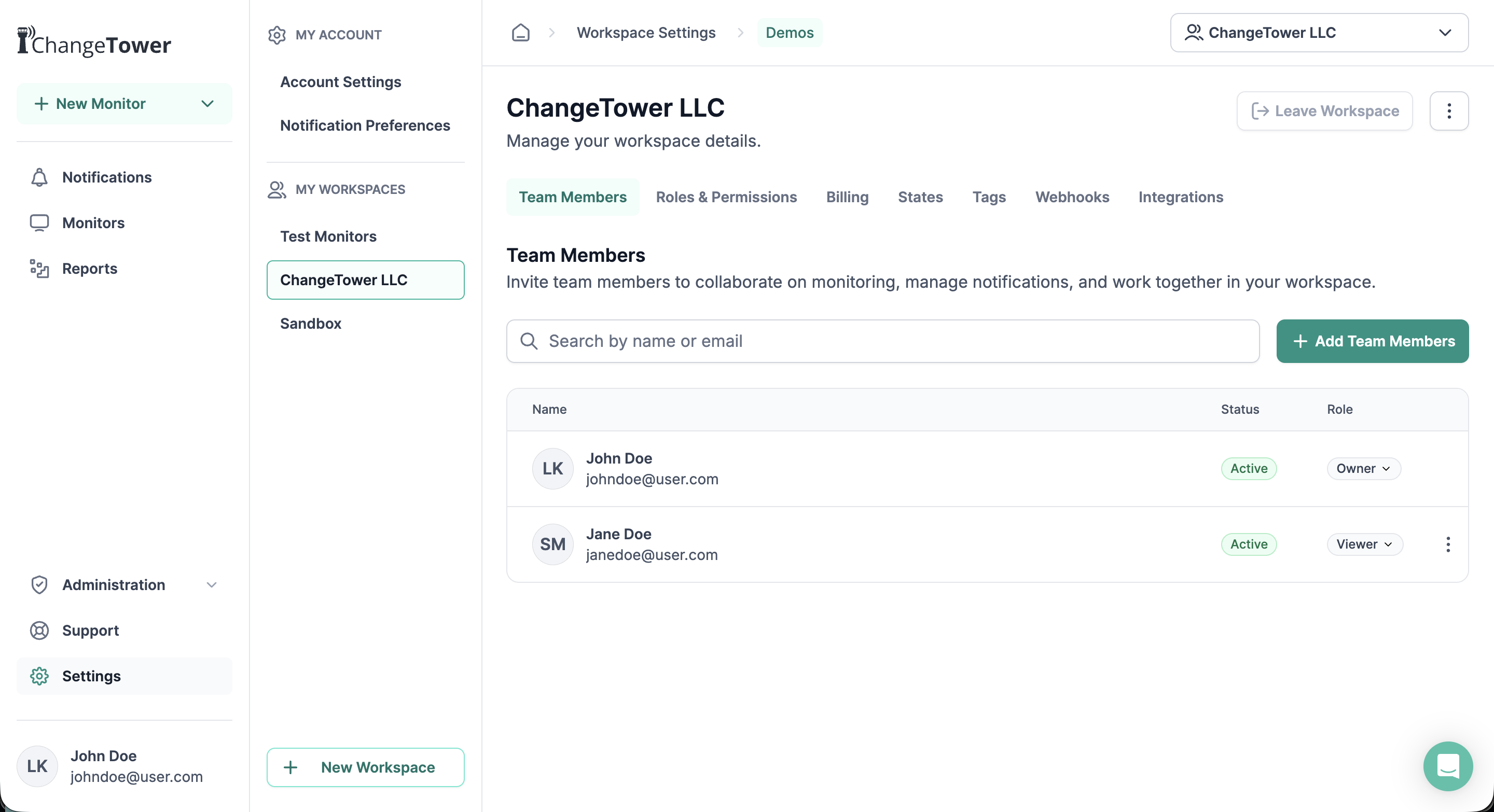1494x812 pixels.
Task: Open the Integrations tab
Action: click(x=1180, y=197)
